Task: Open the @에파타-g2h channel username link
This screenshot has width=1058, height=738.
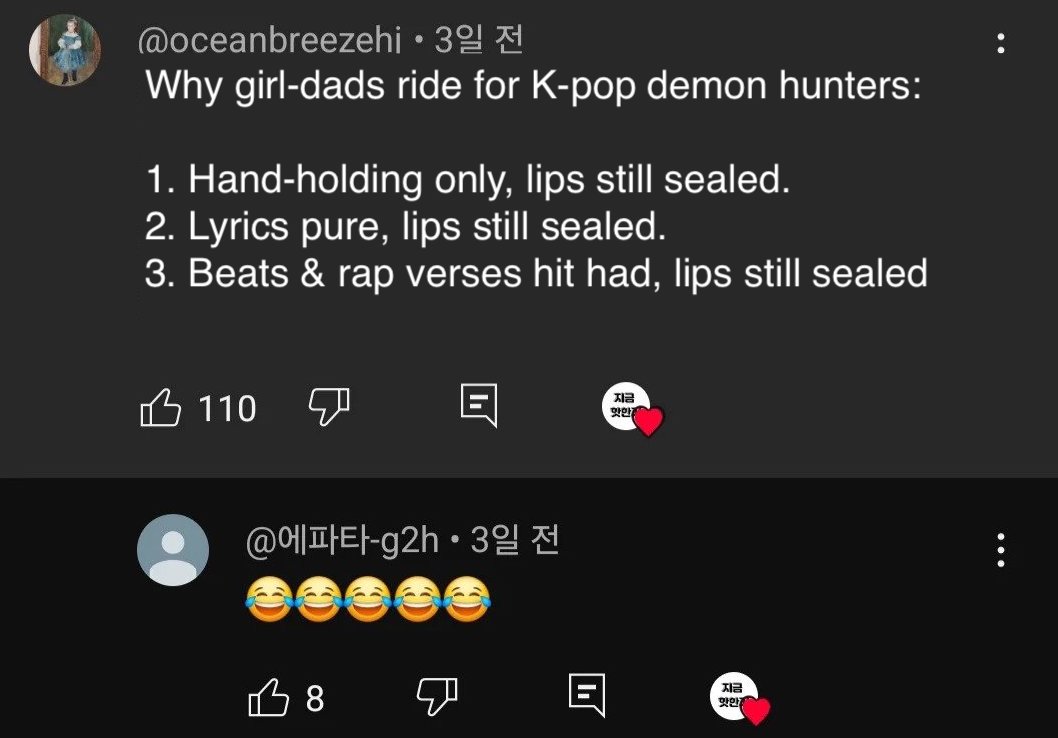Action: [x=342, y=541]
